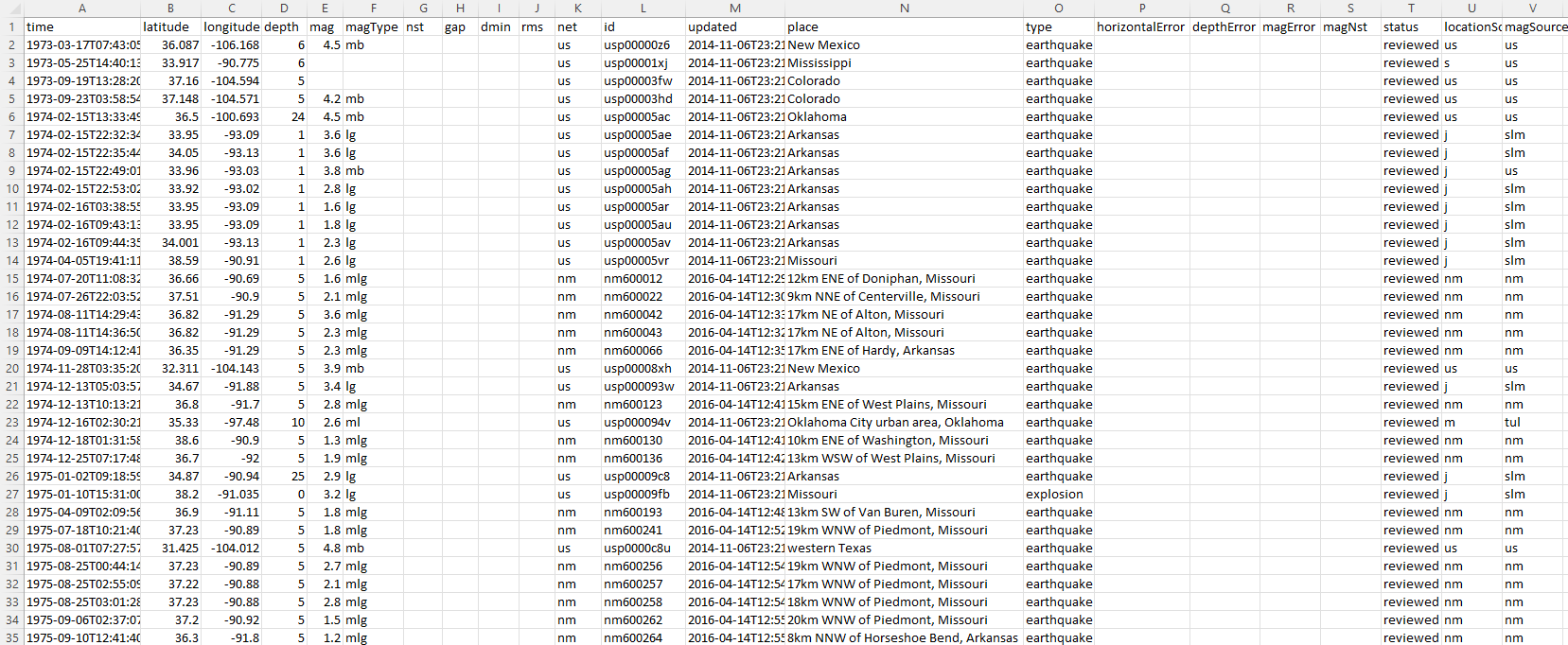Image resolution: width=1568 pixels, height=645 pixels.
Task: Select column V header
Action: [x=1534, y=9]
